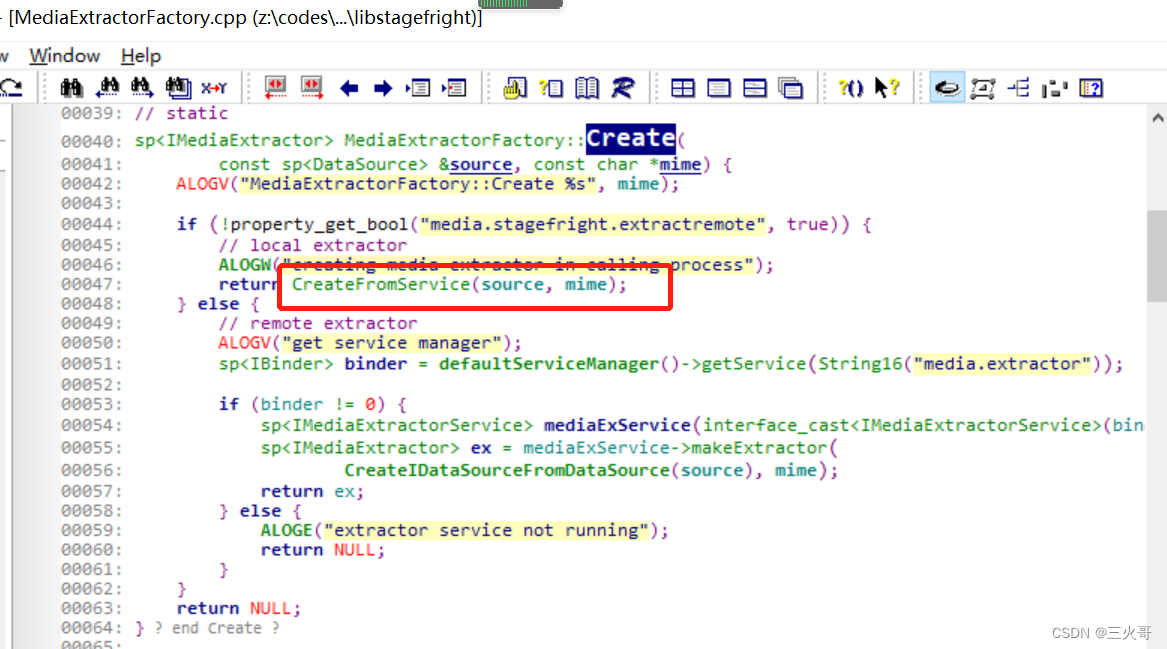Click mediaExService declaration on line 54
1167x649 pixels.
pyautogui.click(x=617, y=425)
